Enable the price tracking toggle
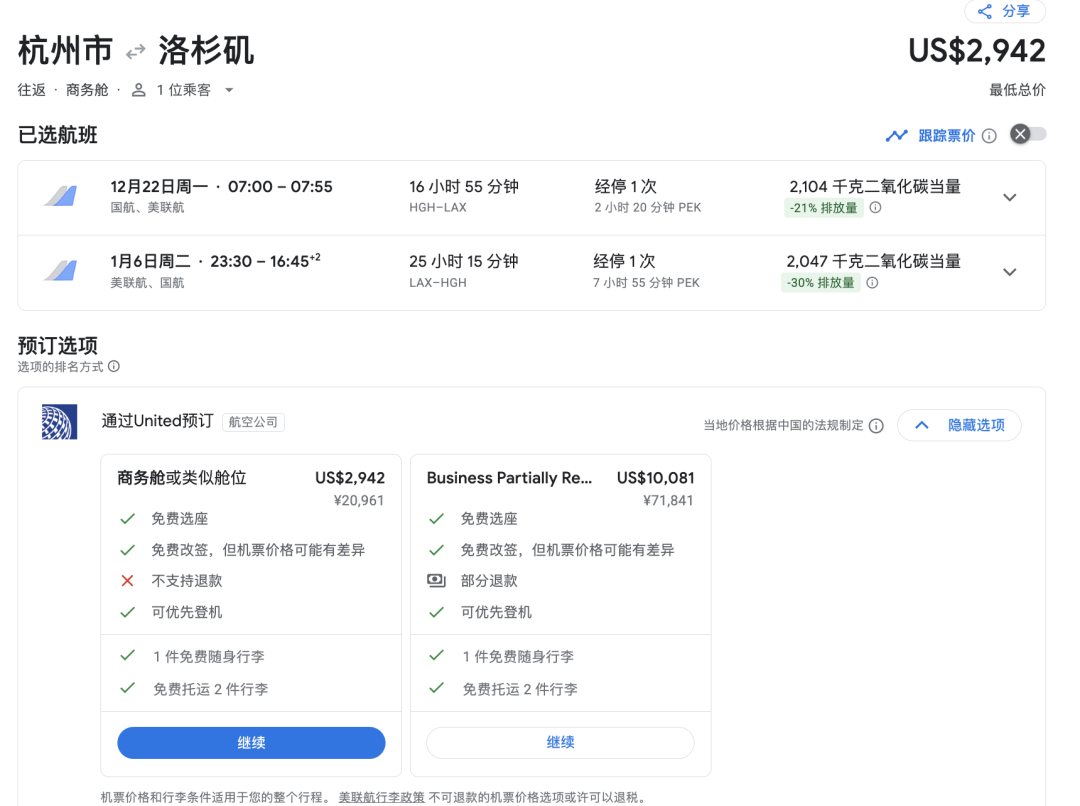Screen dimensions: 1080x806 pos(1027,135)
